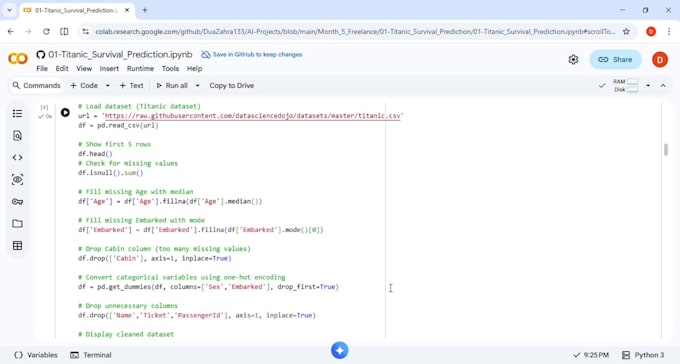The height and width of the screenshot is (364, 680).
Task: Toggle the browser side panel icon
Action: tap(64, 32)
